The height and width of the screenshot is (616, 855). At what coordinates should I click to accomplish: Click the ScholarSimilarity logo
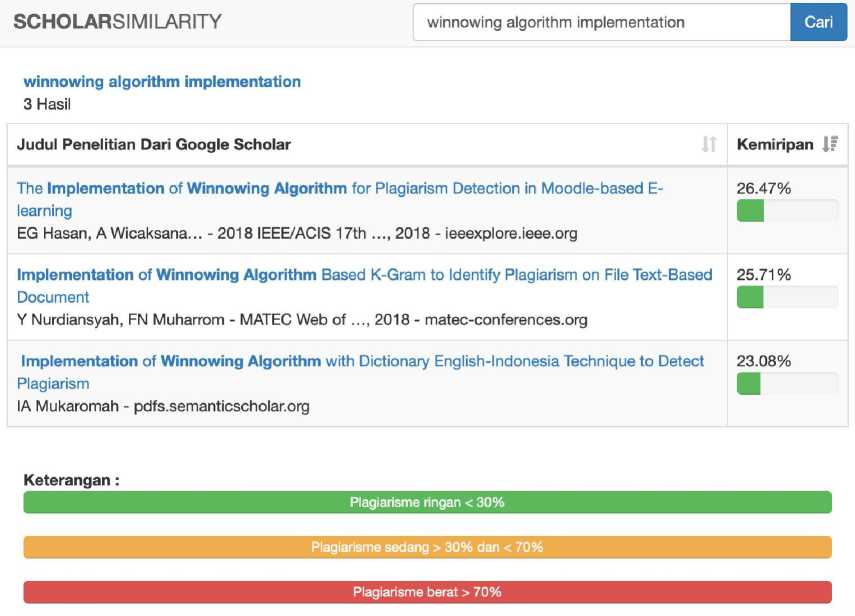pyautogui.click(x=118, y=22)
